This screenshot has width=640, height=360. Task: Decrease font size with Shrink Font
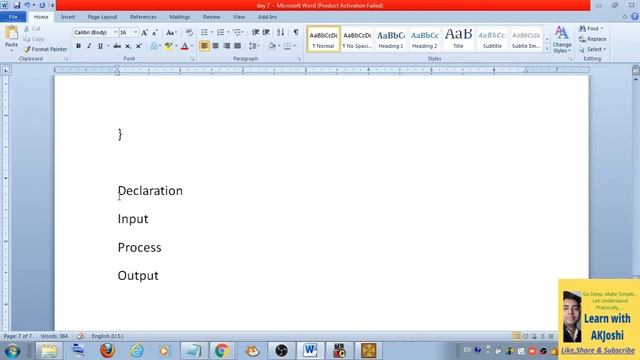(155, 32)
